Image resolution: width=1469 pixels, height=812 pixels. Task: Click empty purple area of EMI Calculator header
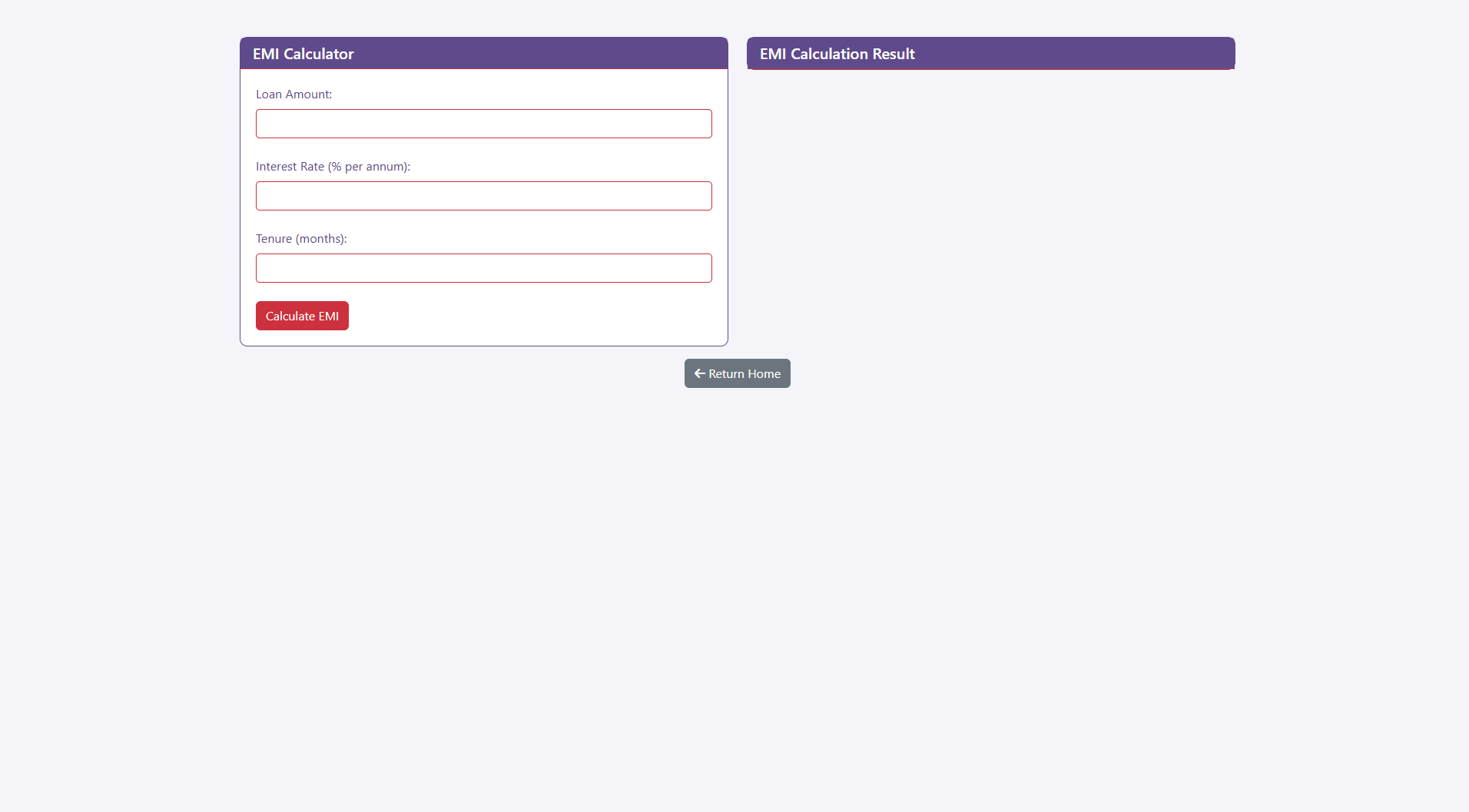click(x=538, y=54)
